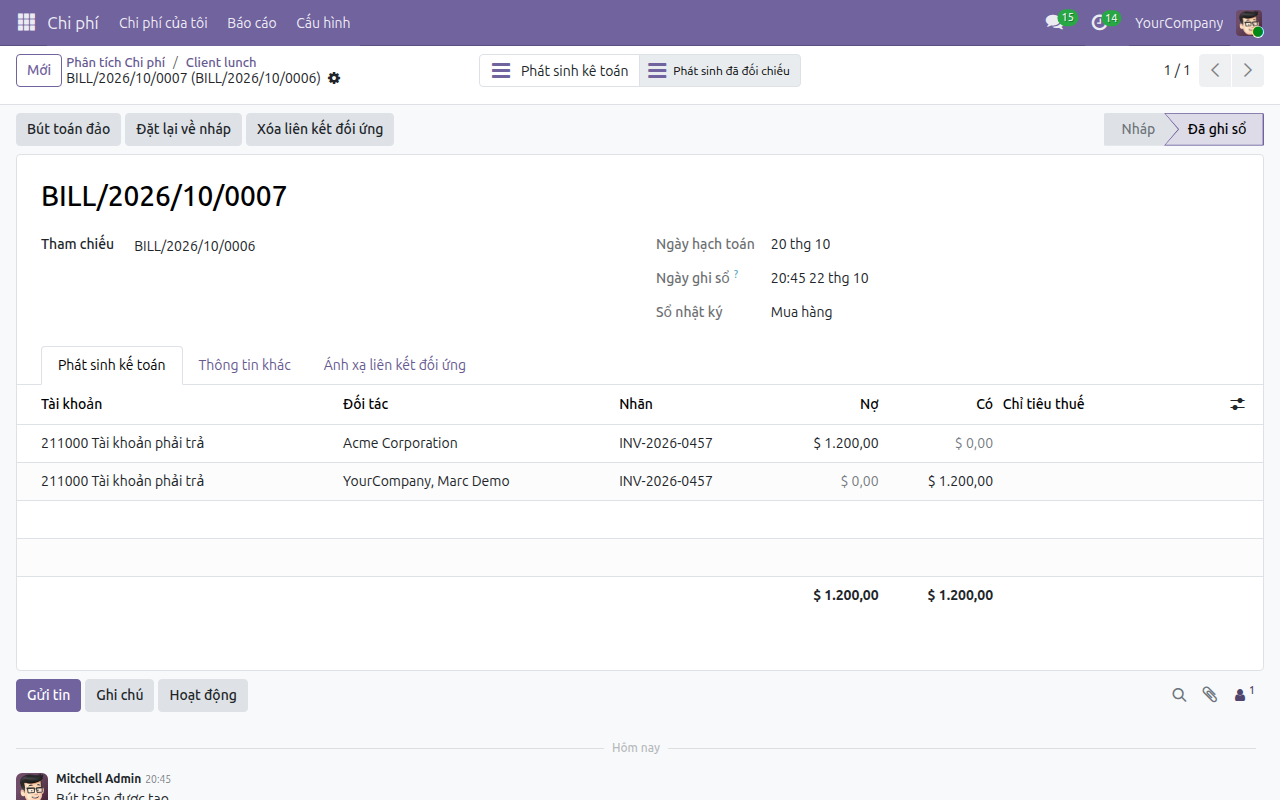Click the Bút toán đảo button
This screenshot has height=800, width=1280.
point(69,129)
